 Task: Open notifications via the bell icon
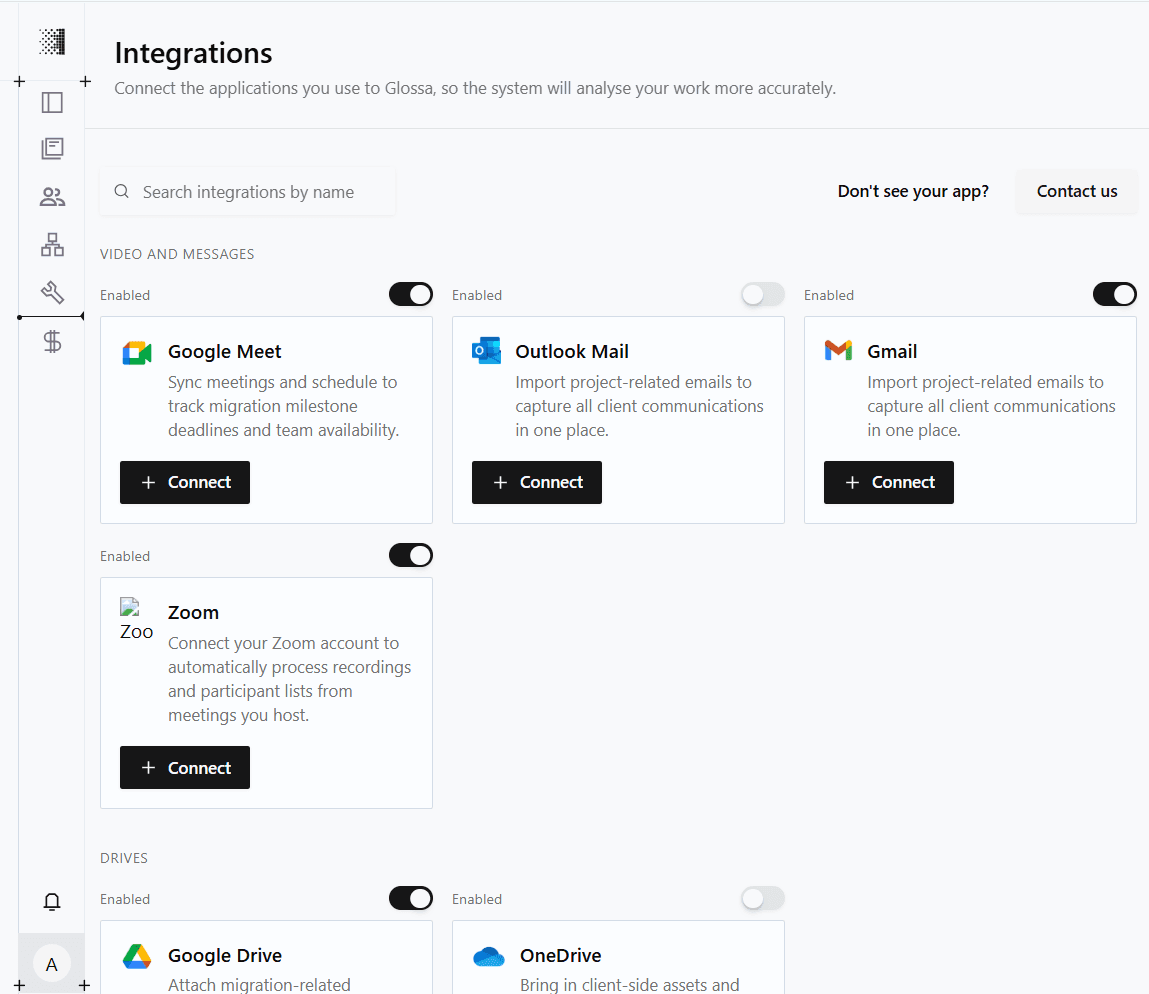[x=51, y=901]
